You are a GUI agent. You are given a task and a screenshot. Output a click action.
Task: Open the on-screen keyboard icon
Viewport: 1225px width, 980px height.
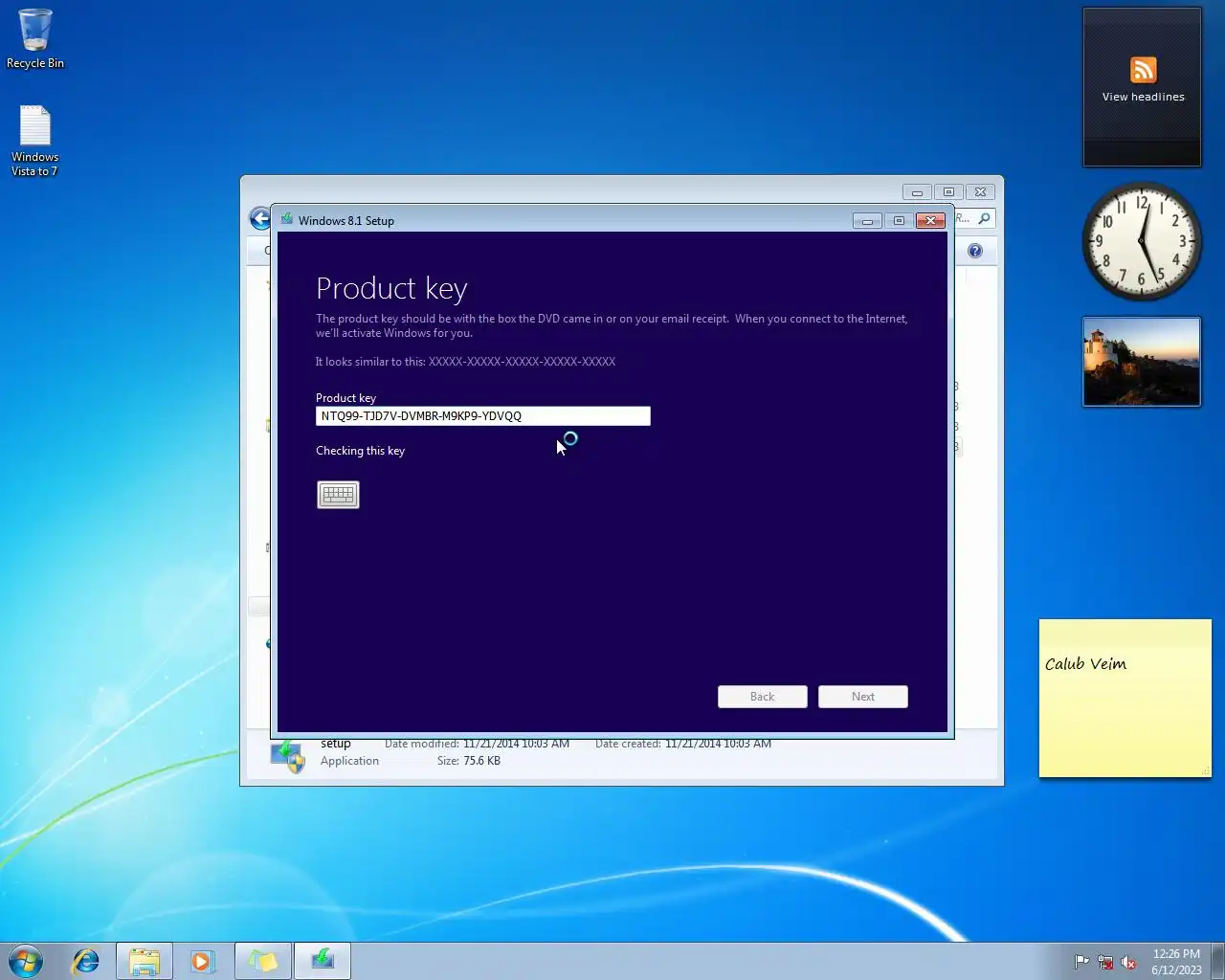click(x=338, y=495)
